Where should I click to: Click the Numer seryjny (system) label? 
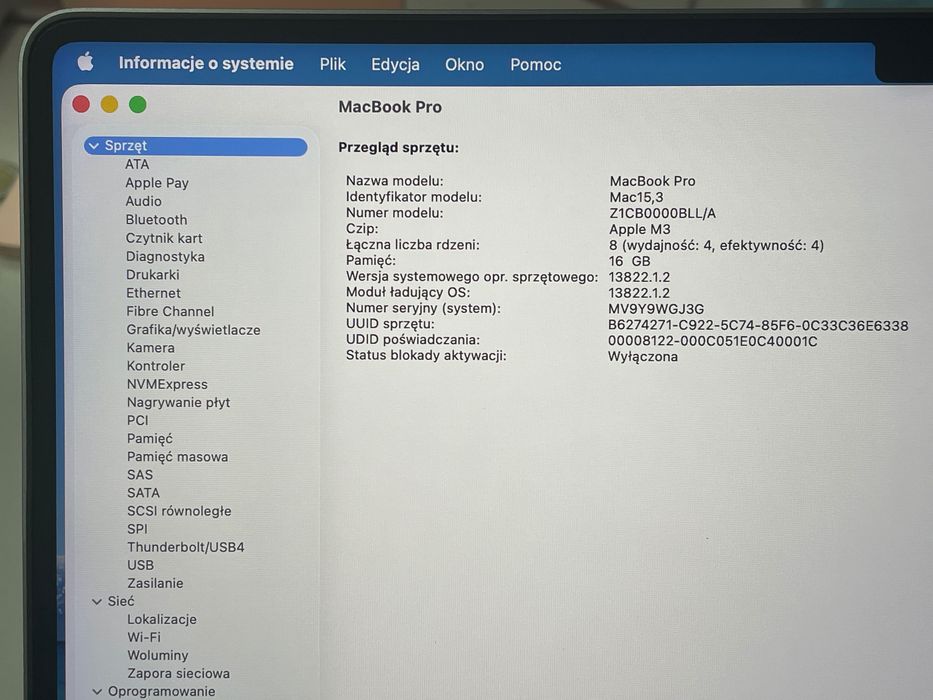pos(423,308)
